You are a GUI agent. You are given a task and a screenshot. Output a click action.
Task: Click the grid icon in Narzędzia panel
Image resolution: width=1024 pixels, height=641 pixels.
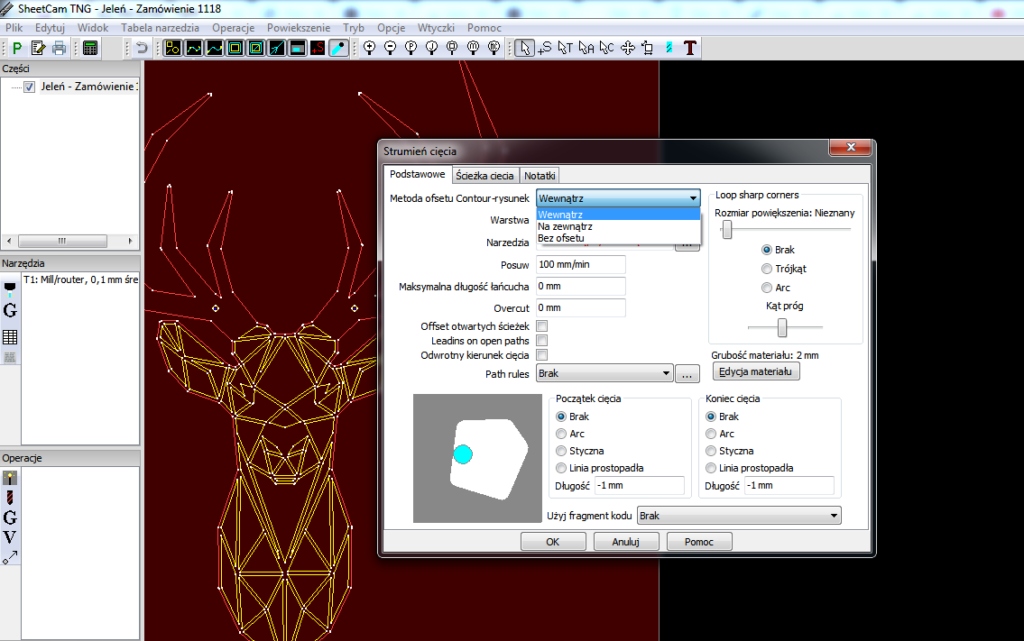[x=10, y=337]
